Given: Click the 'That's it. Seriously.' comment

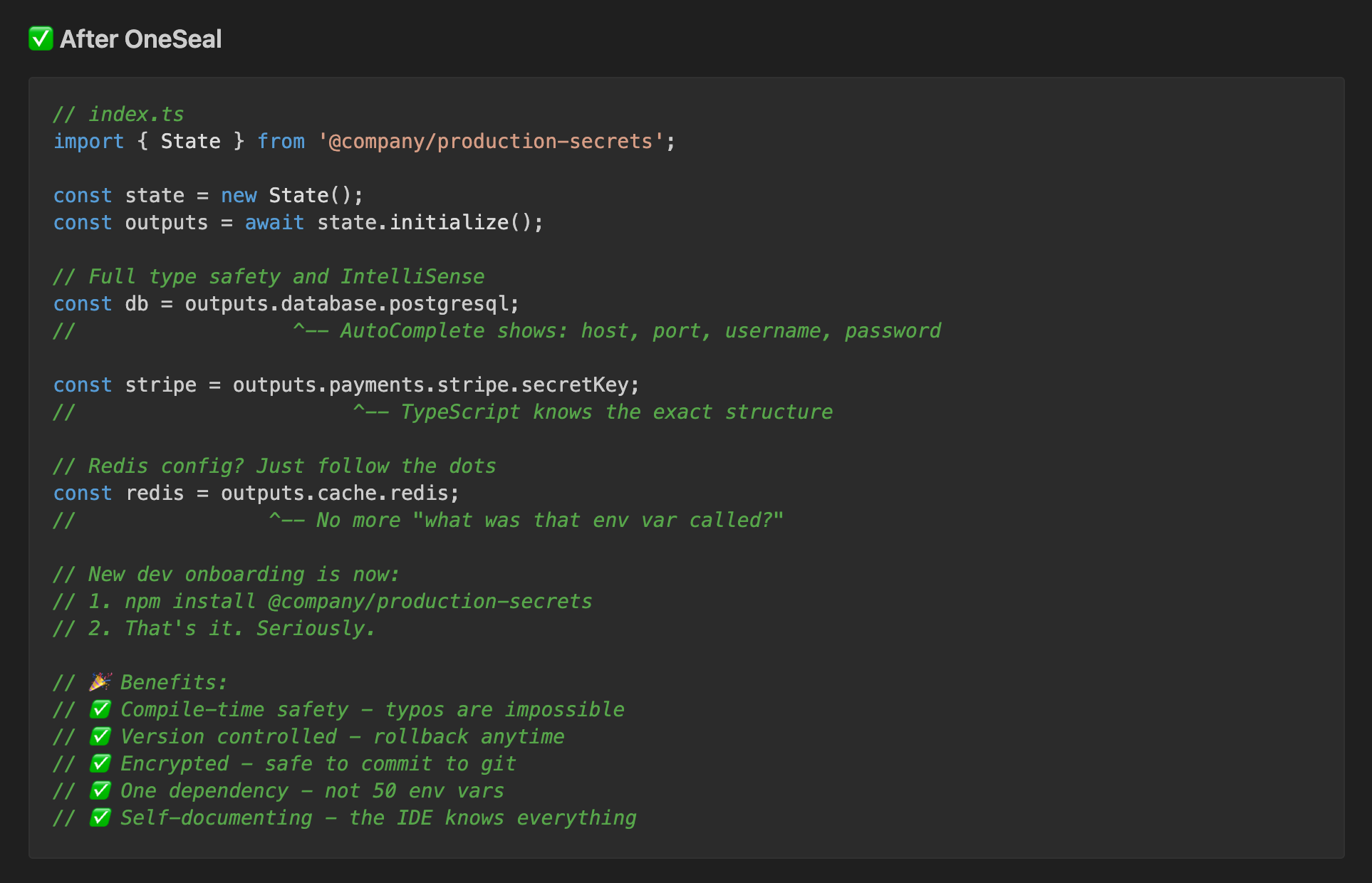Looking at the screenshot, I should point(214,628).
